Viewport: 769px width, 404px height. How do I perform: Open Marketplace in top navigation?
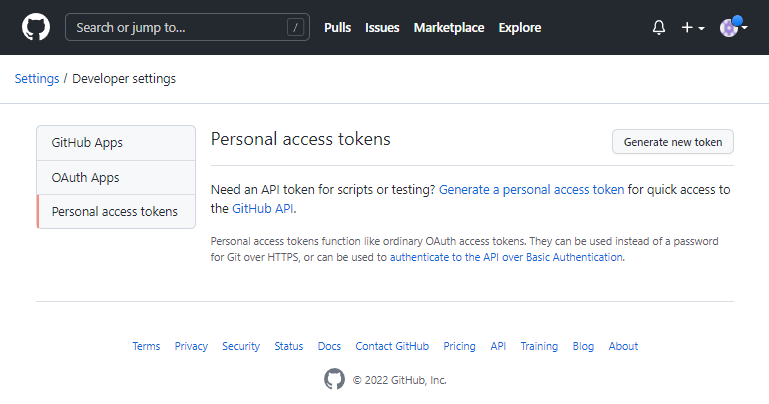(x=449, y=28)
